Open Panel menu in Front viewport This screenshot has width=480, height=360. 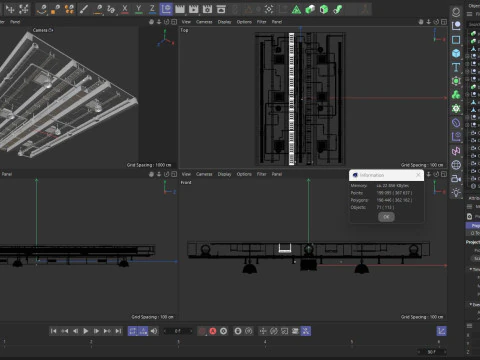pyautogui.click(x=277, y=174)
